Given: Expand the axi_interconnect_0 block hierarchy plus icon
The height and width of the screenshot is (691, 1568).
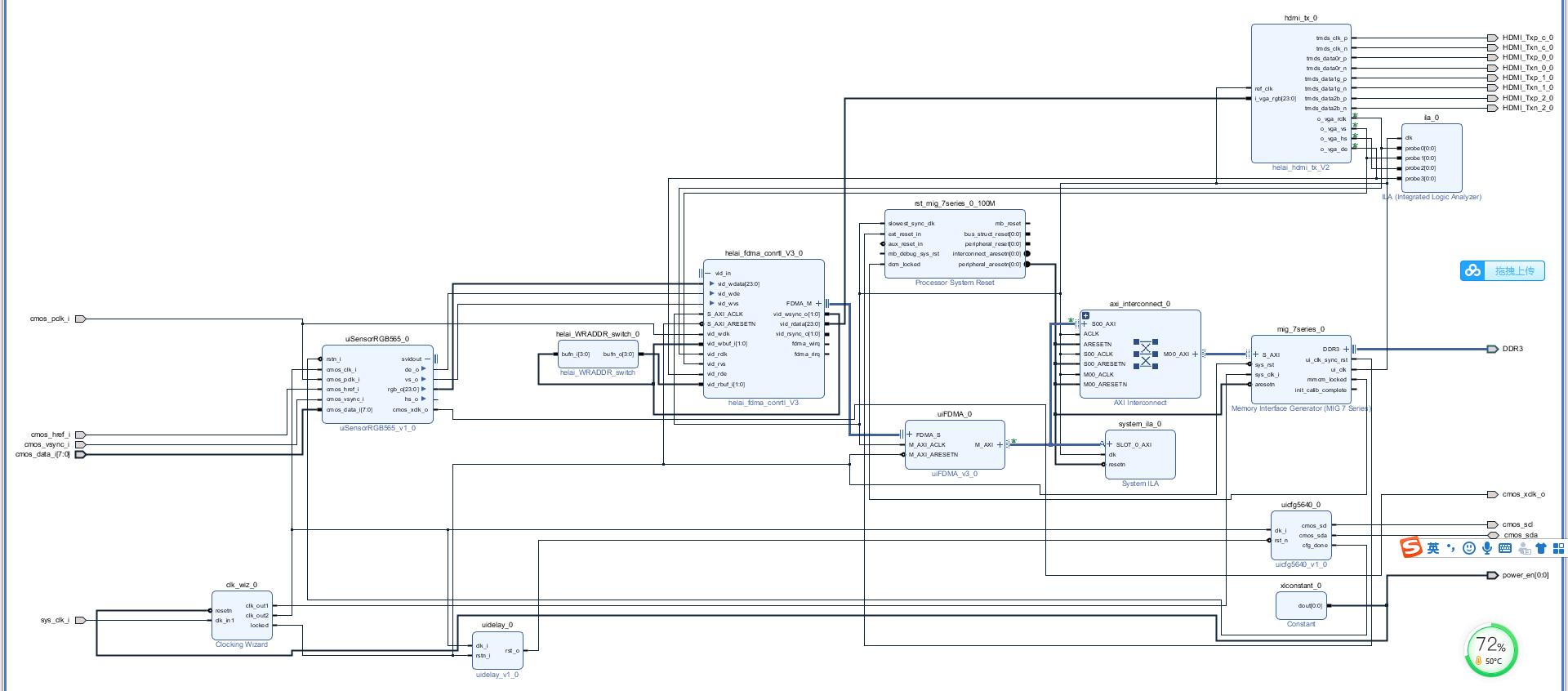Looking at the screenshot, I should tap(1085, 315).
